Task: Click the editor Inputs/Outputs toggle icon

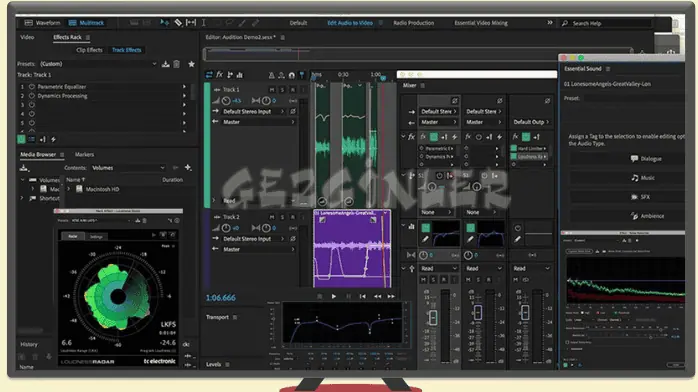Action: [209, 75]
